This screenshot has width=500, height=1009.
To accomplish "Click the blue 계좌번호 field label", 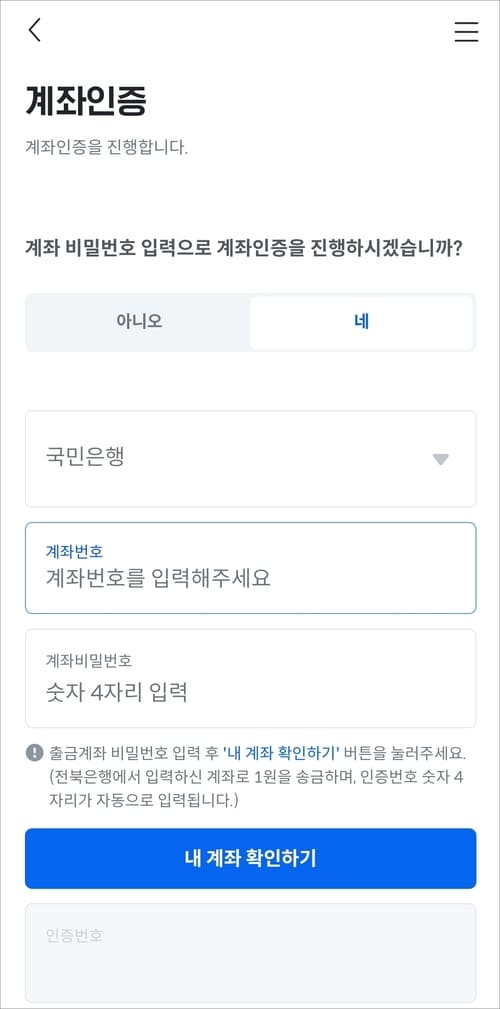I will [x=75, y=551].
